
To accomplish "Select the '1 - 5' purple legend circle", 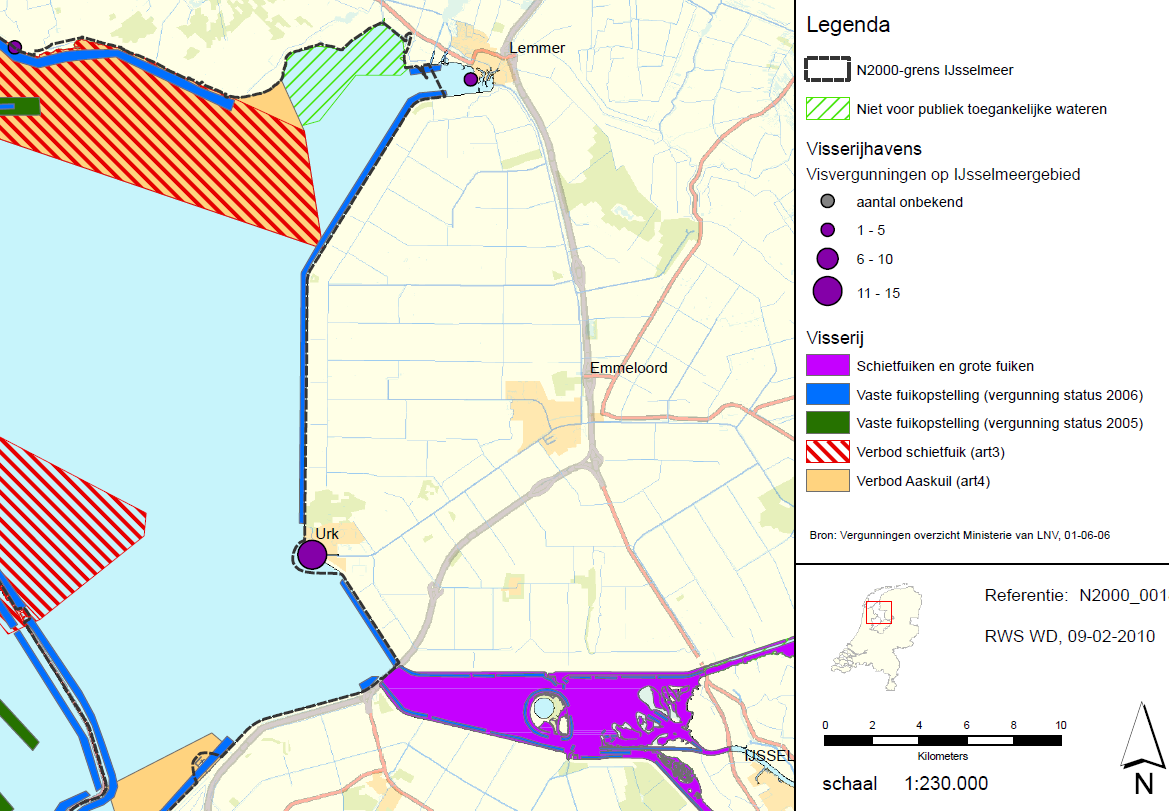I will (828, 230).
